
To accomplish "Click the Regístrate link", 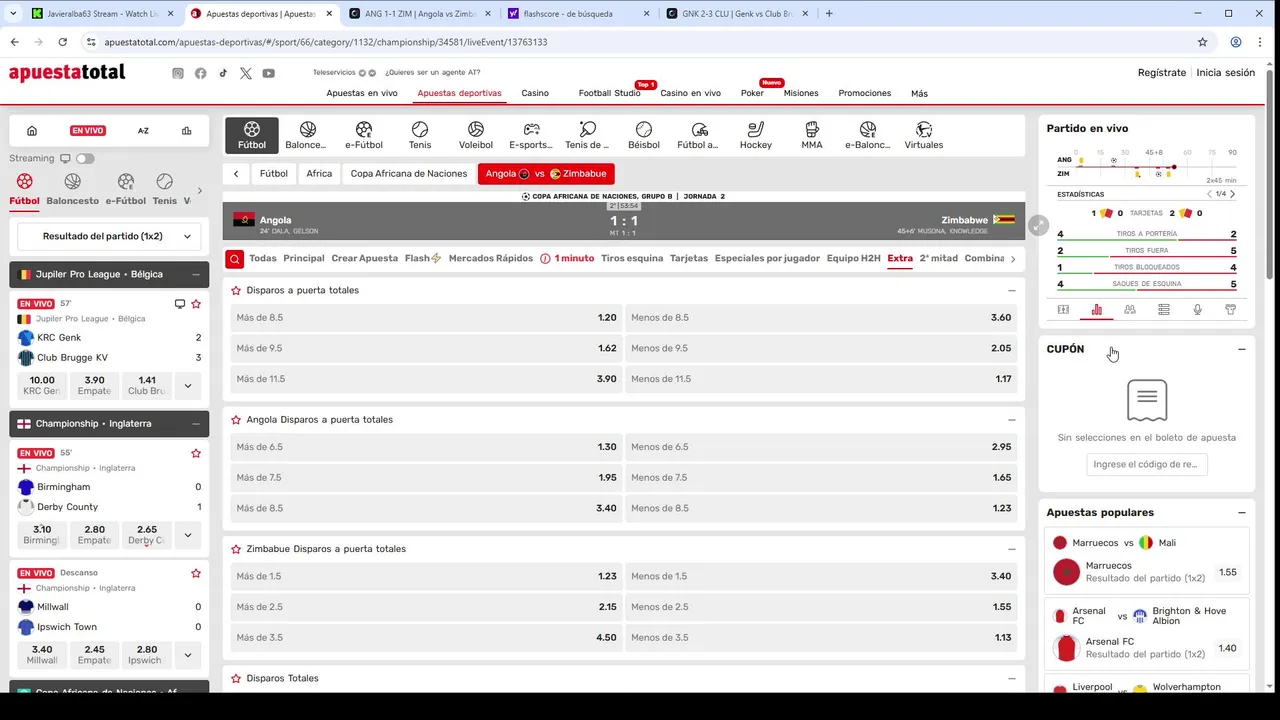I will [1162, 73].
